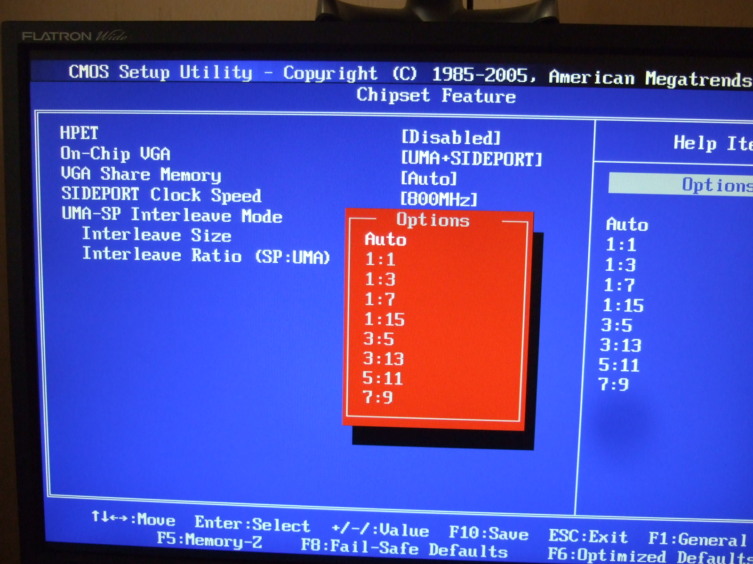Click 1:3 in the help panel list
This screenshot has width=753, height=564.
(x=620, y=265)
